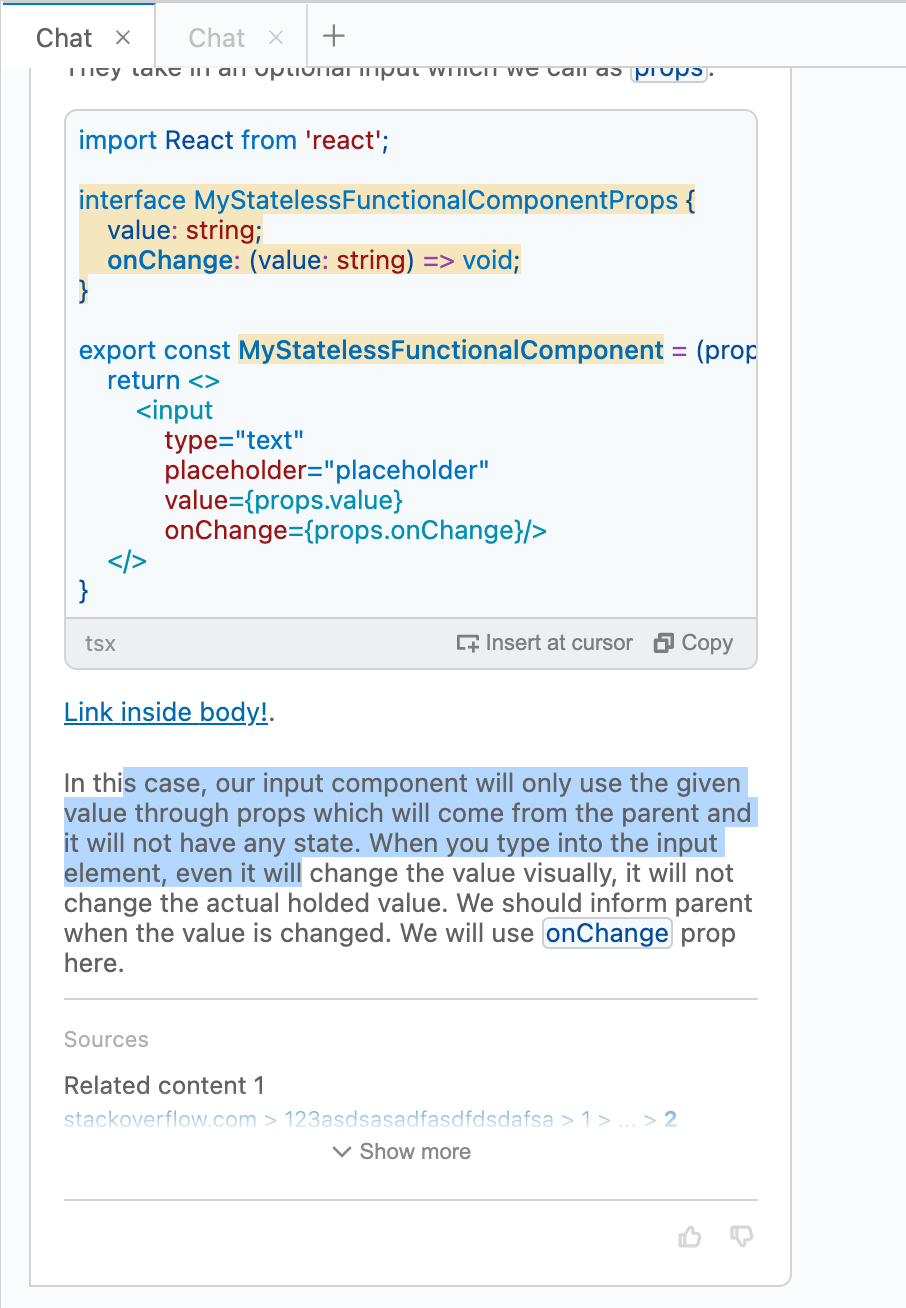906x1308 pixels.
Task: Open a new chat tab with plus
Action: click(334, 36)
